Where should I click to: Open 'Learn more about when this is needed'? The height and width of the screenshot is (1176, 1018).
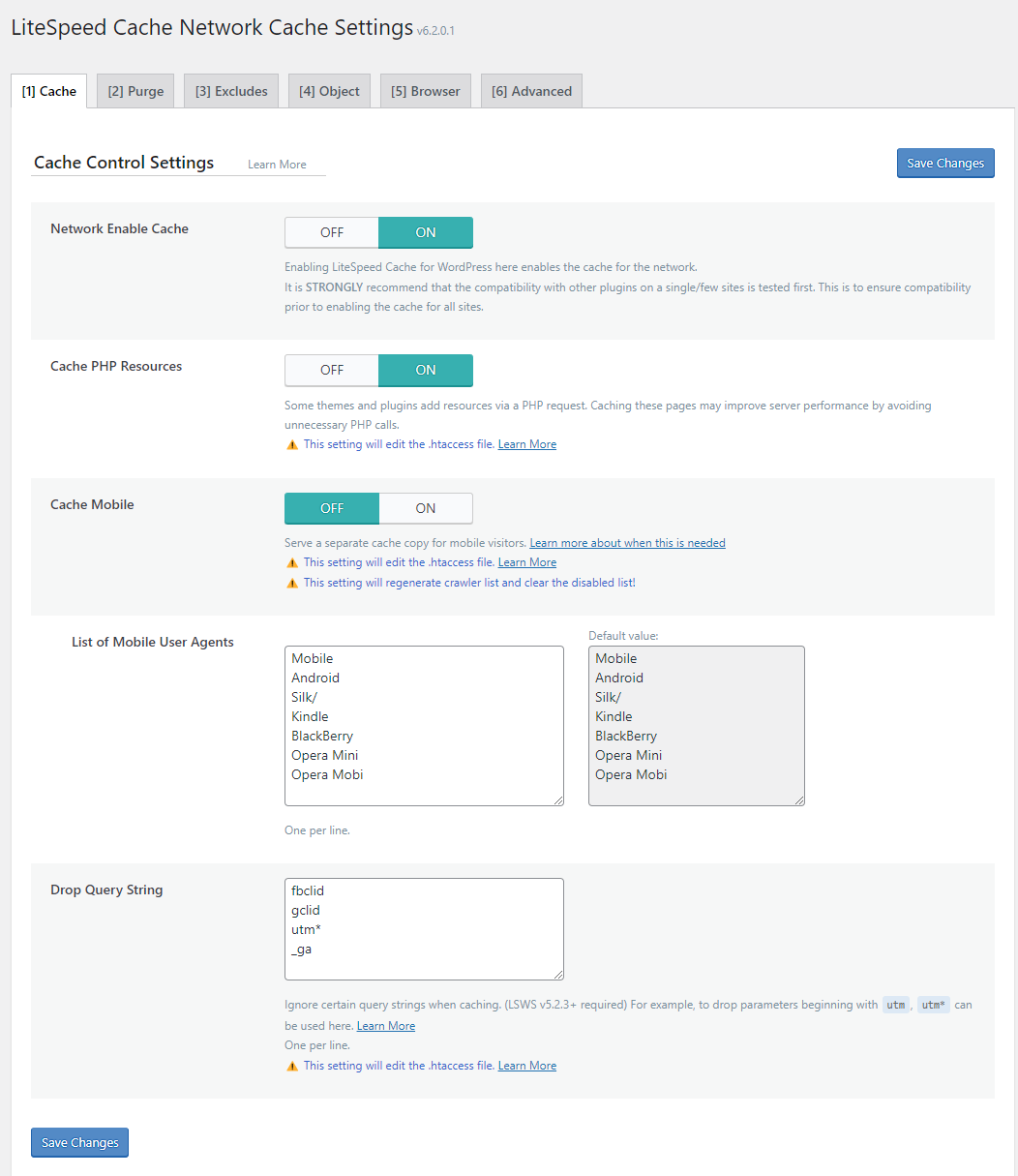pyautogui.click(x=627, y=543)
